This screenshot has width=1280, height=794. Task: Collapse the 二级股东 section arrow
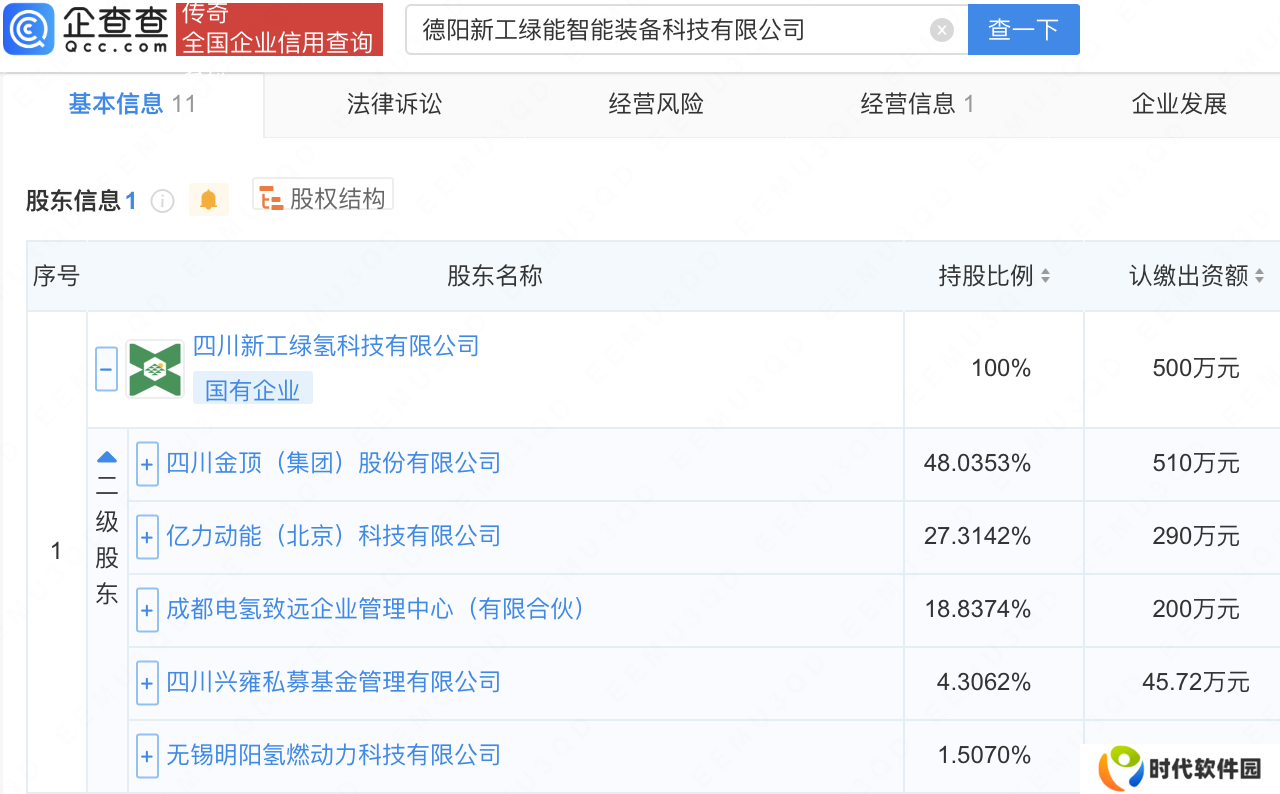107,458
